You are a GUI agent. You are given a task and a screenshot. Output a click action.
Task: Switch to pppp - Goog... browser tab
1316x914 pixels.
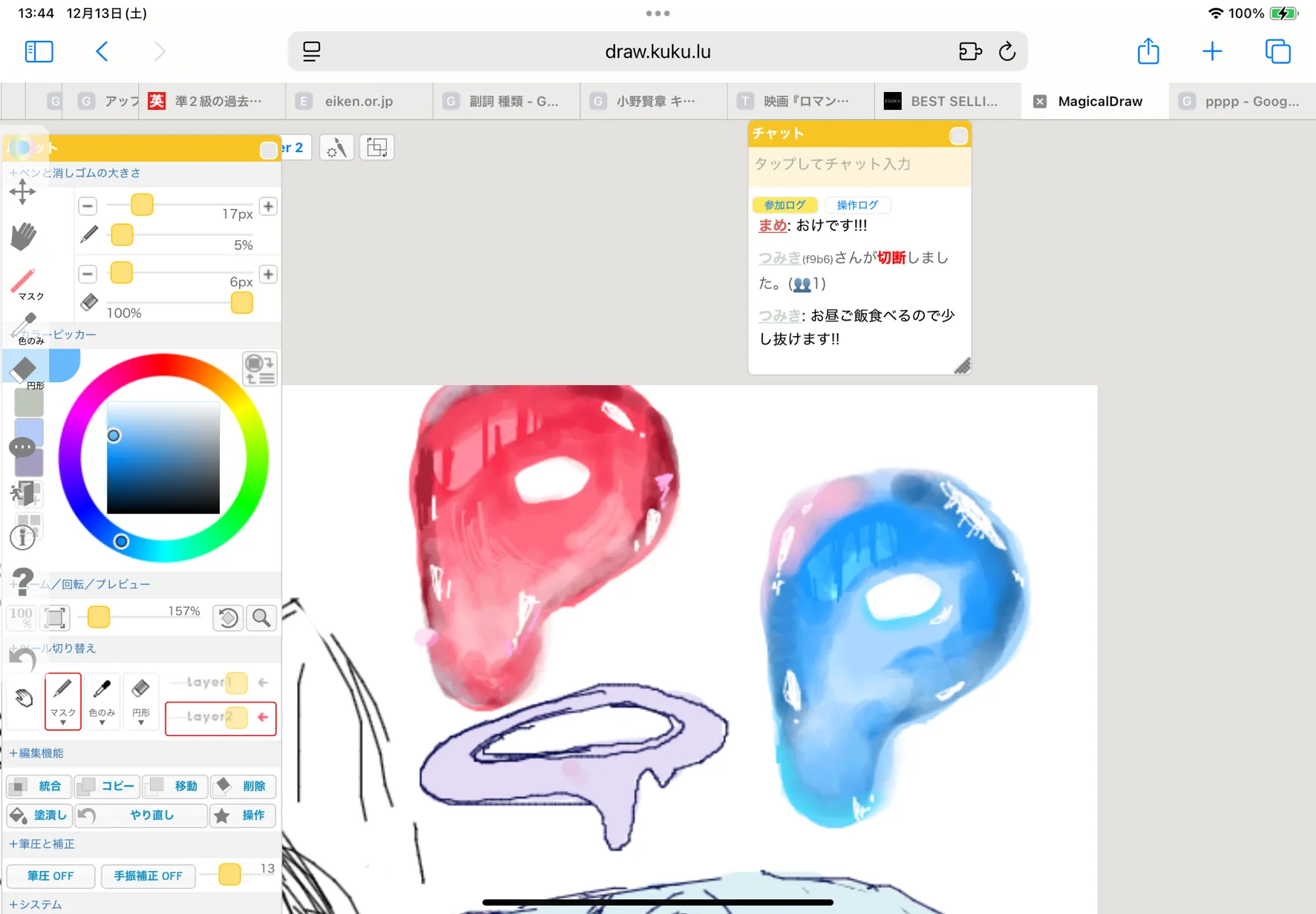pos(1243,101)
